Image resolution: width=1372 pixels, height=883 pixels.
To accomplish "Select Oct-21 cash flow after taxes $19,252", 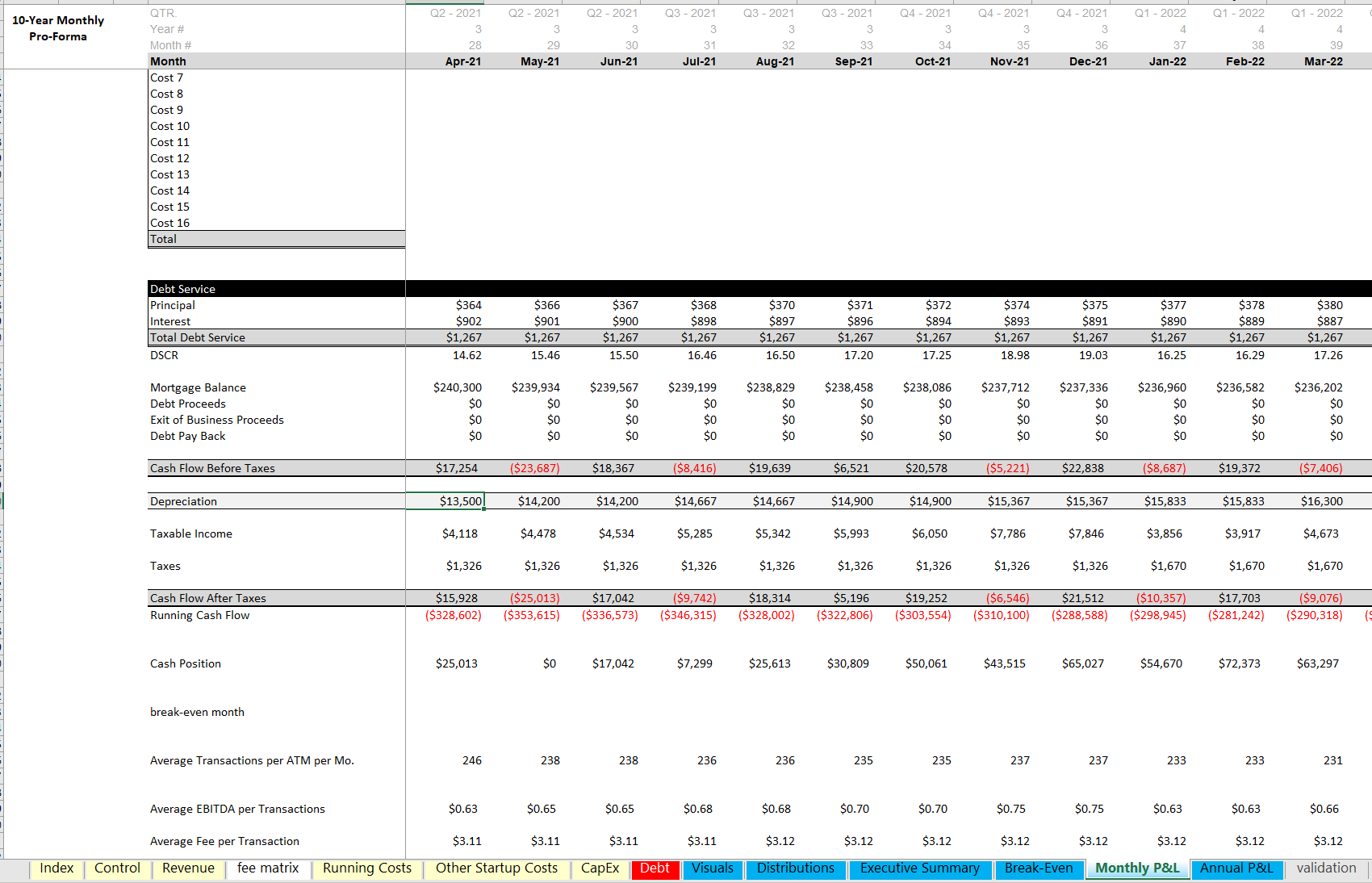I will coord(926,598).
